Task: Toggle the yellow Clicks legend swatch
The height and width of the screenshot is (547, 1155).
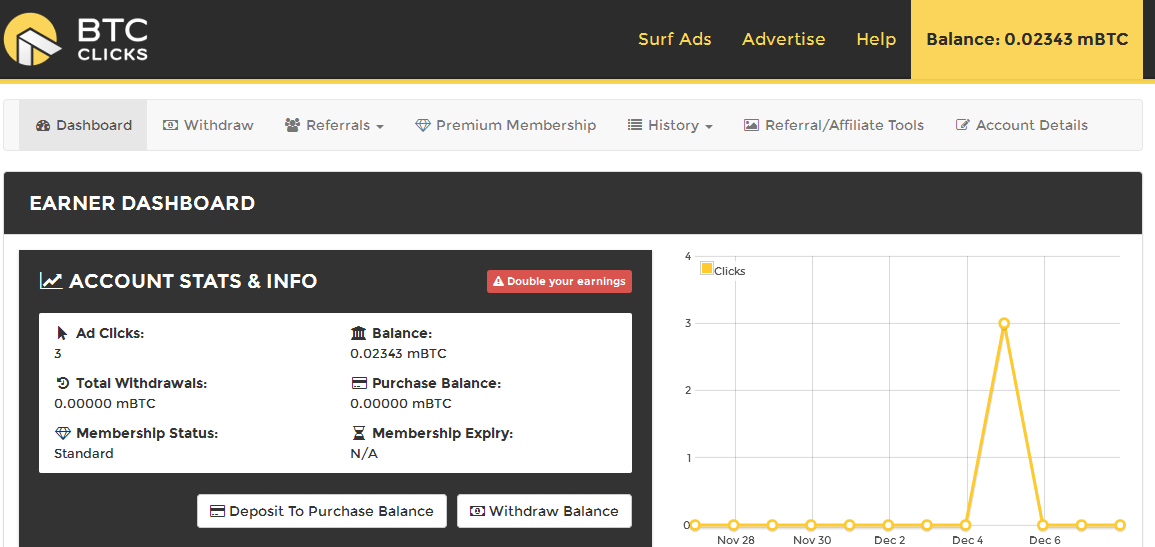Action: (x=707, y=269)
